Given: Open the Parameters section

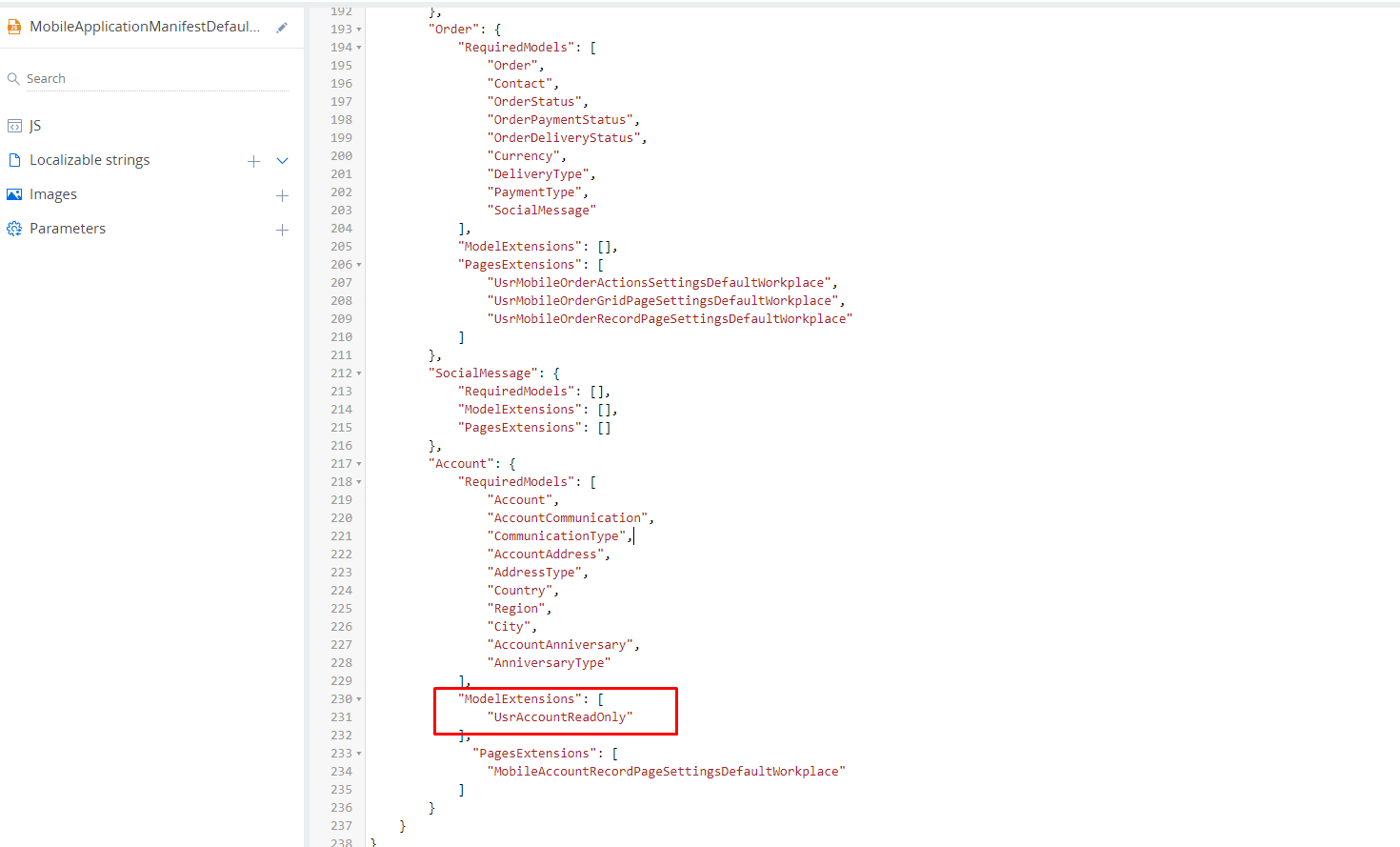Looking at the screenshot, I should [x=68, y=229].
